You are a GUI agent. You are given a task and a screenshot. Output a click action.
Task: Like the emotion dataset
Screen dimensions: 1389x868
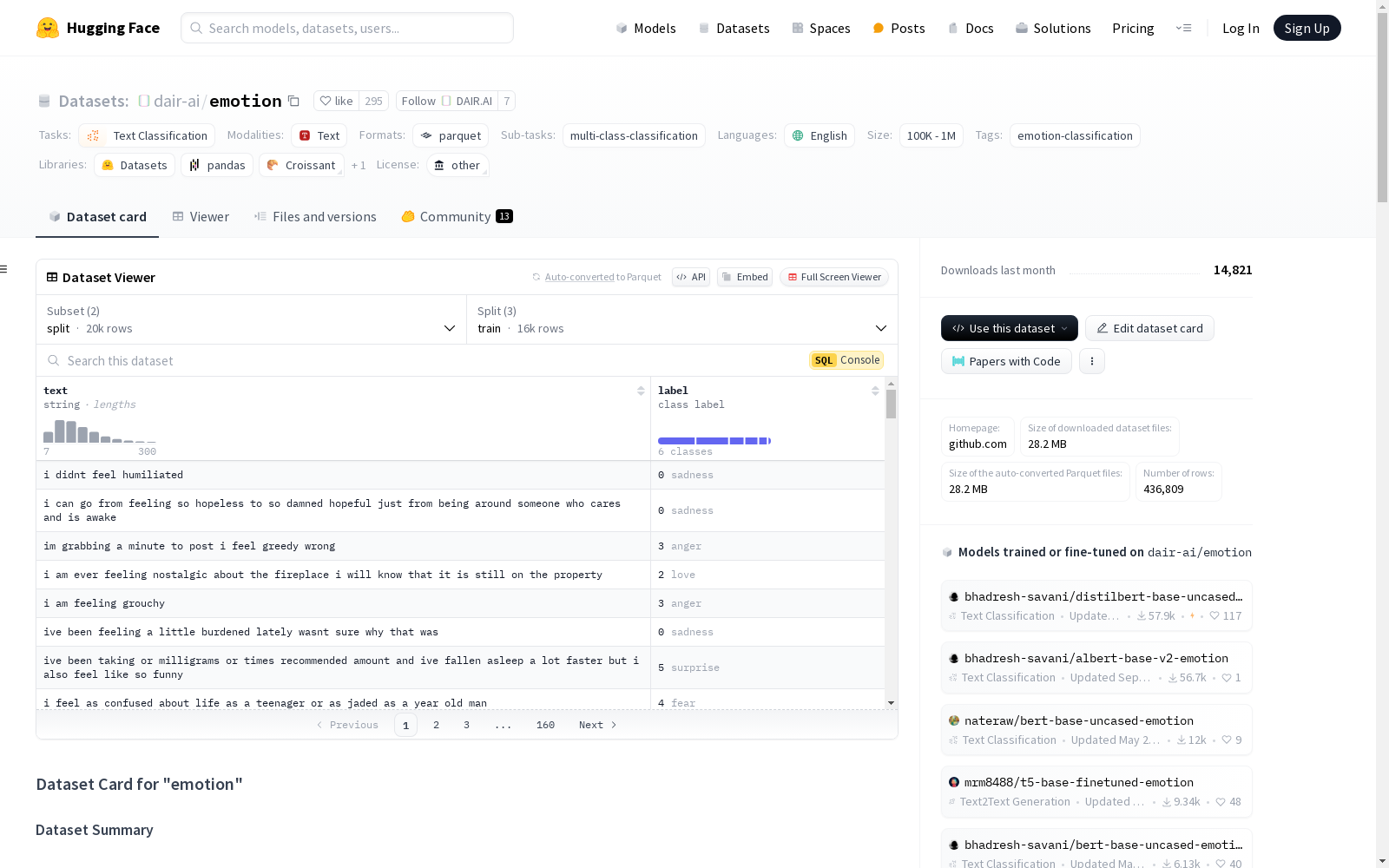click(336, 102)
